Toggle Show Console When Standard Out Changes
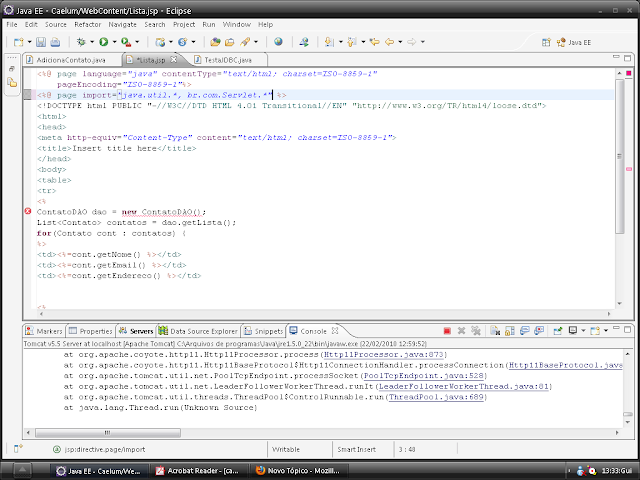 pos(524,331)
